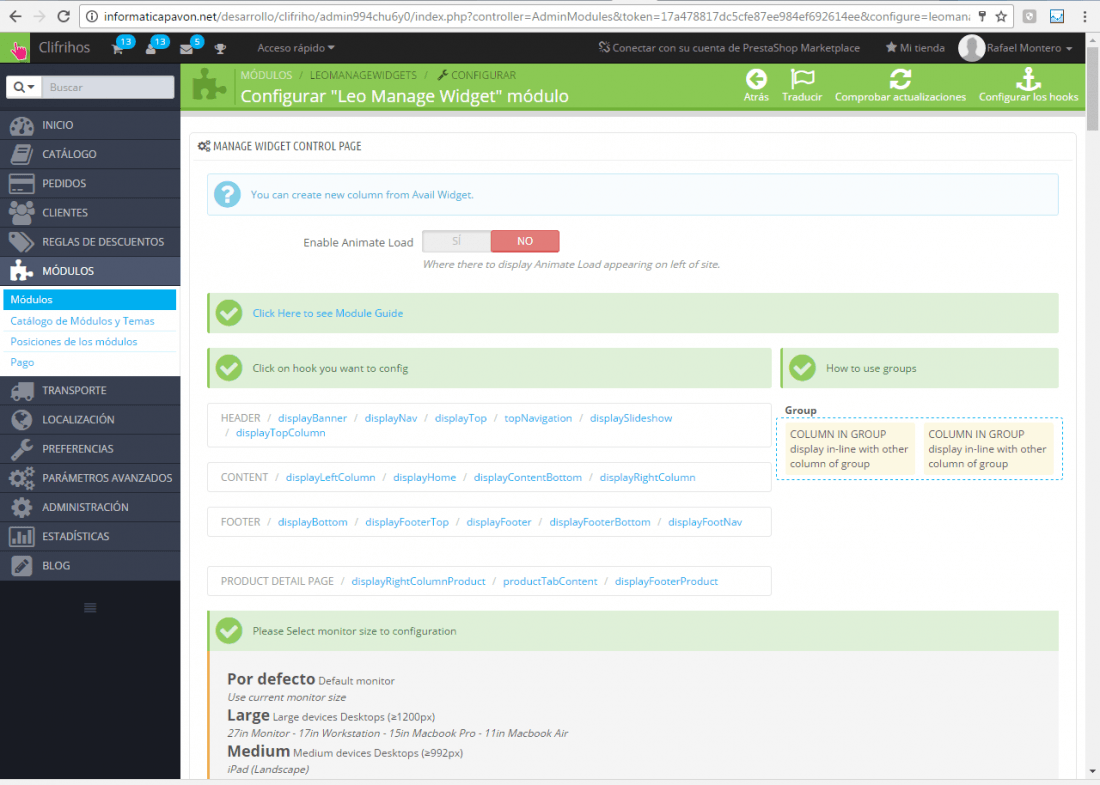The width and height of the screenshot is (1100, 785).
Task: Open the Mi tienda link
Action: [915, 48]
